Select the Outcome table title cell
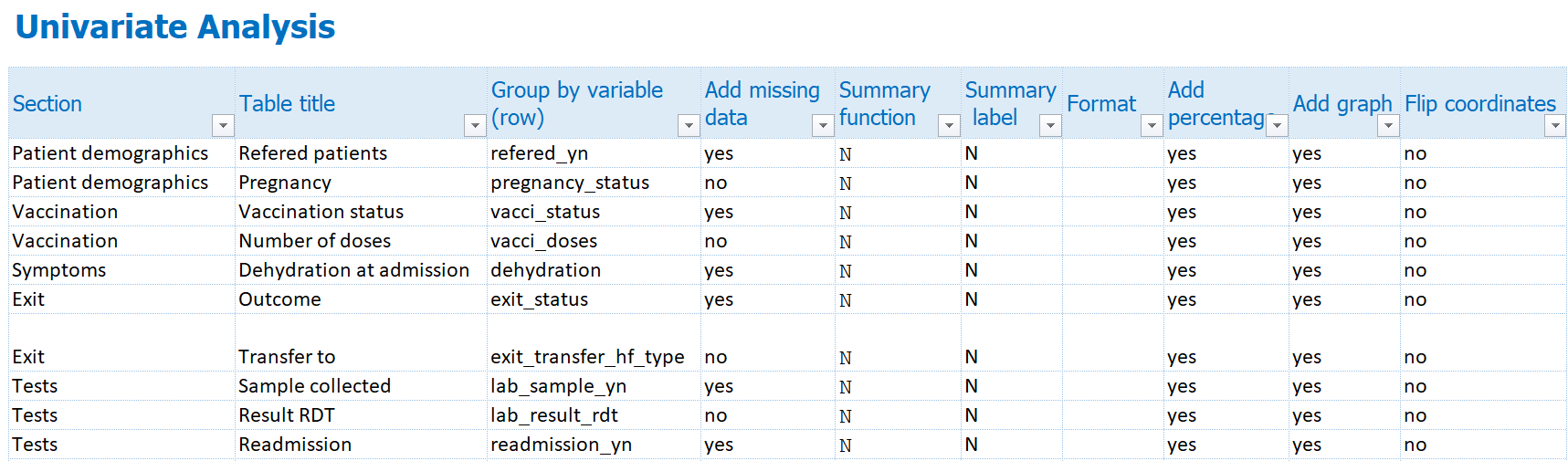Screen dimensions: 1568x461 [x=361, y=299]
